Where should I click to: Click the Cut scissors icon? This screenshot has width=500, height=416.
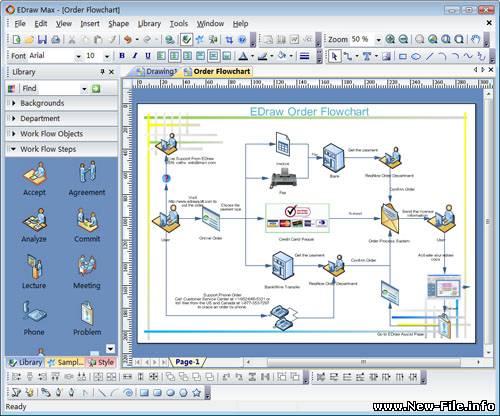(72, 40)
